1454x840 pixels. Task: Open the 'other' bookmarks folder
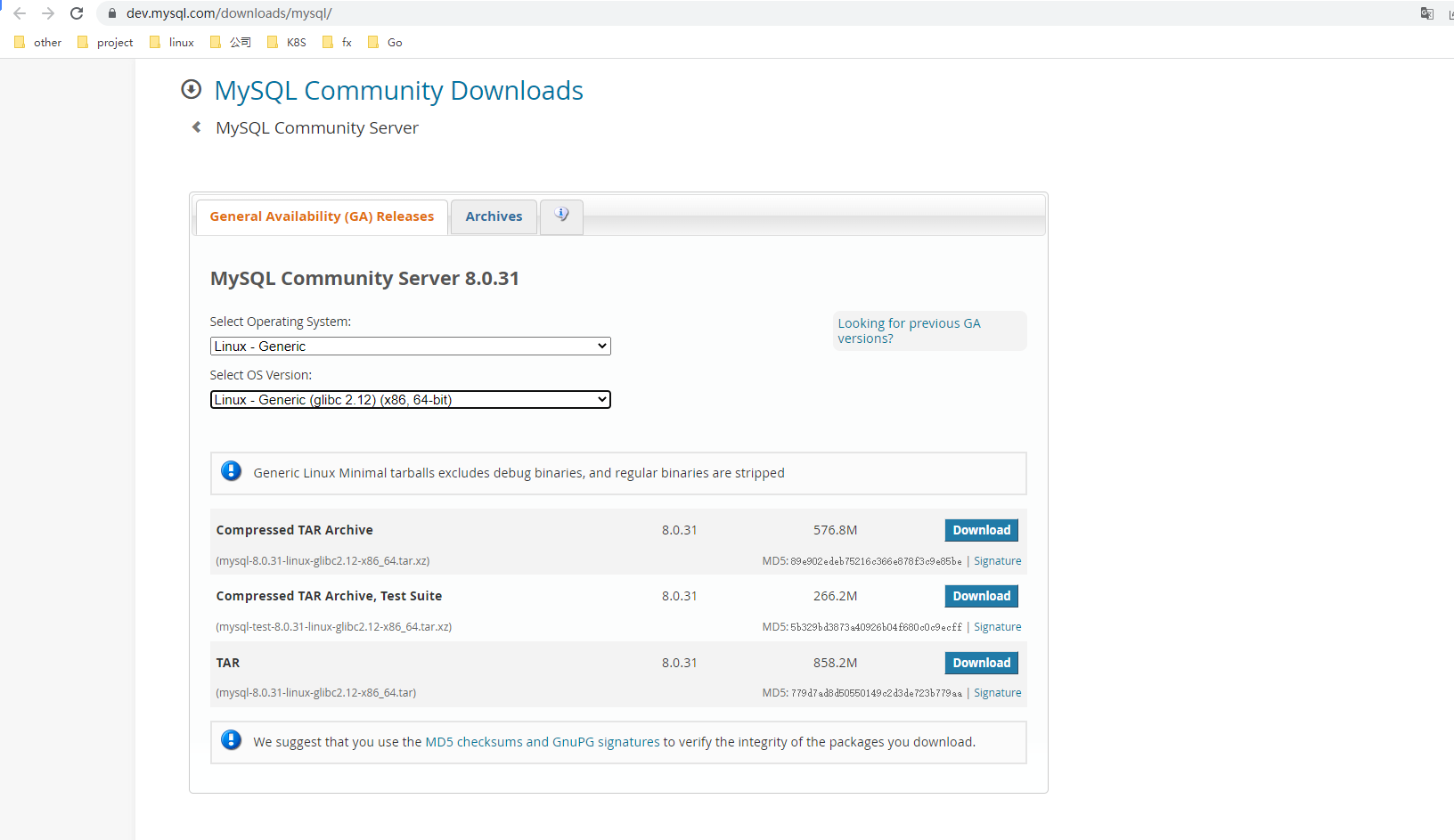38,42
